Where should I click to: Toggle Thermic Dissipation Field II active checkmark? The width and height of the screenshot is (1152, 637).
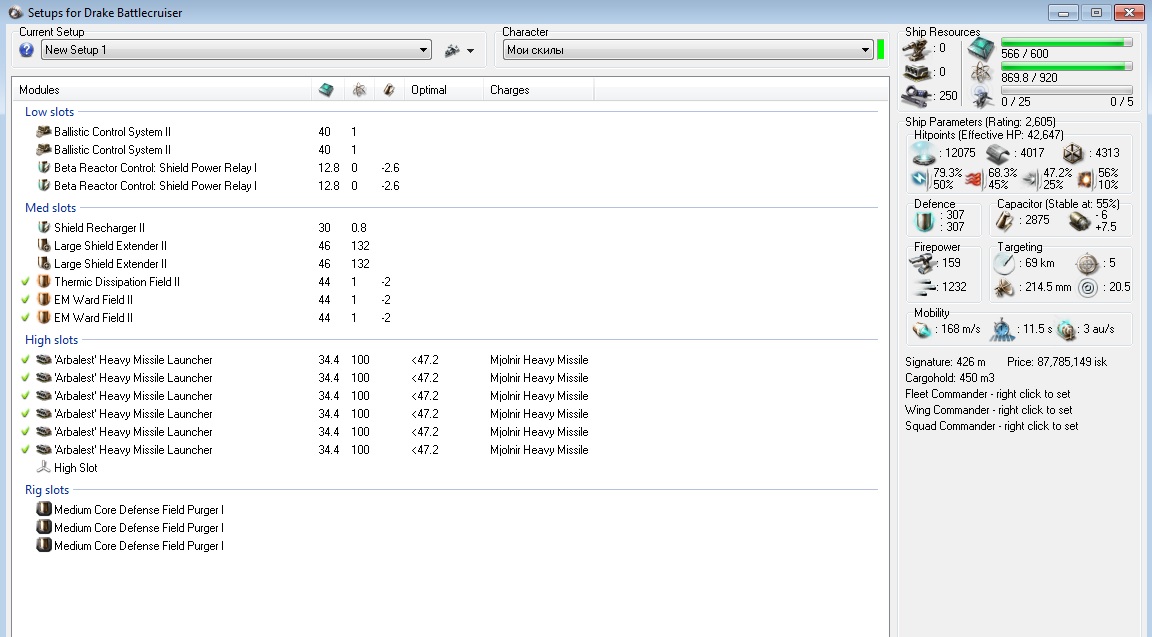click(26, 282)
